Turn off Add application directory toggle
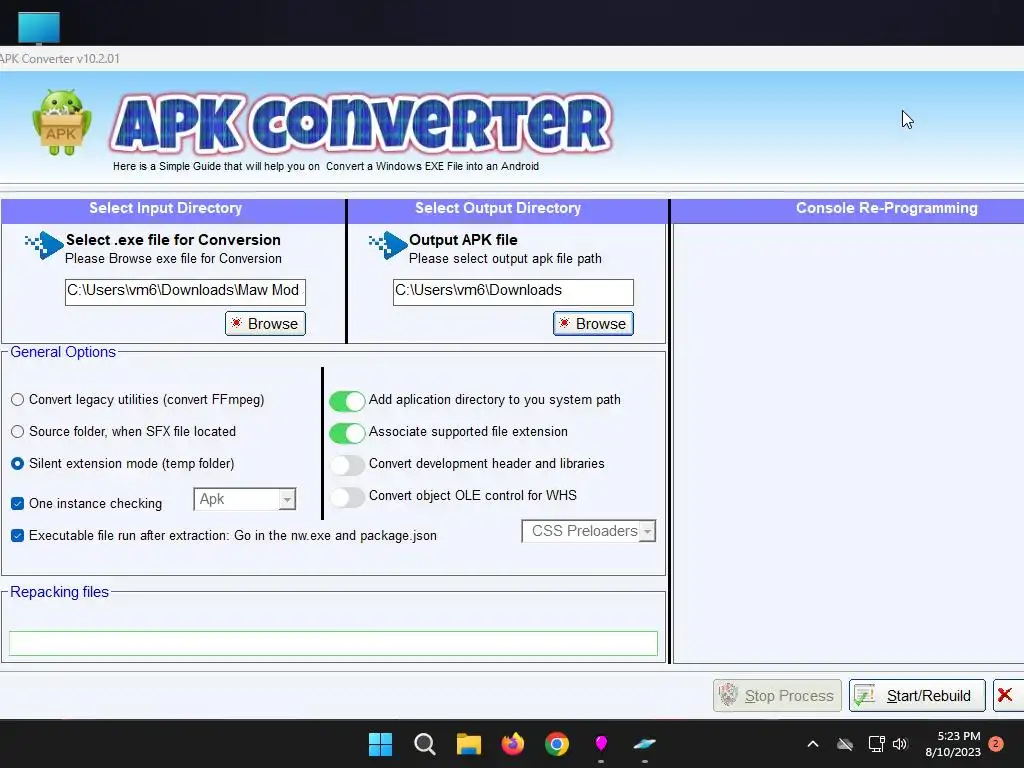 [x=347, y=401]
